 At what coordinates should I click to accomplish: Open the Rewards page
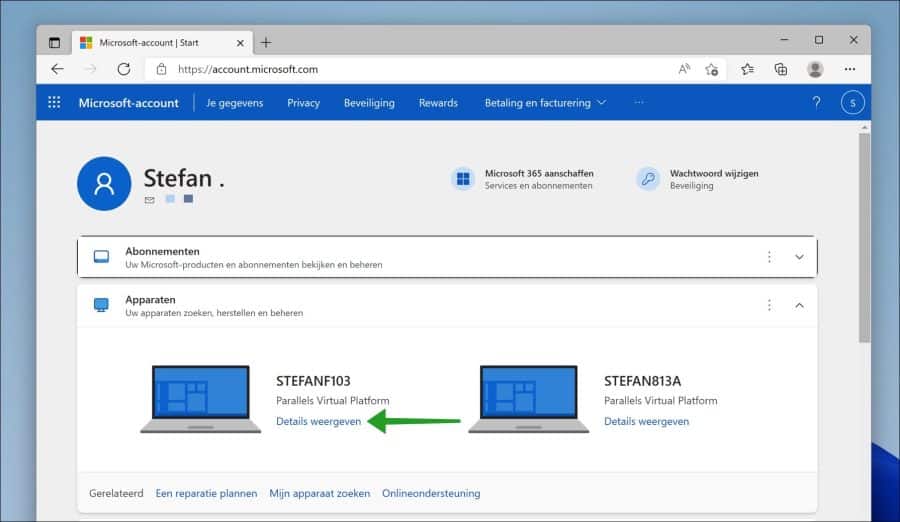[438, 103]
